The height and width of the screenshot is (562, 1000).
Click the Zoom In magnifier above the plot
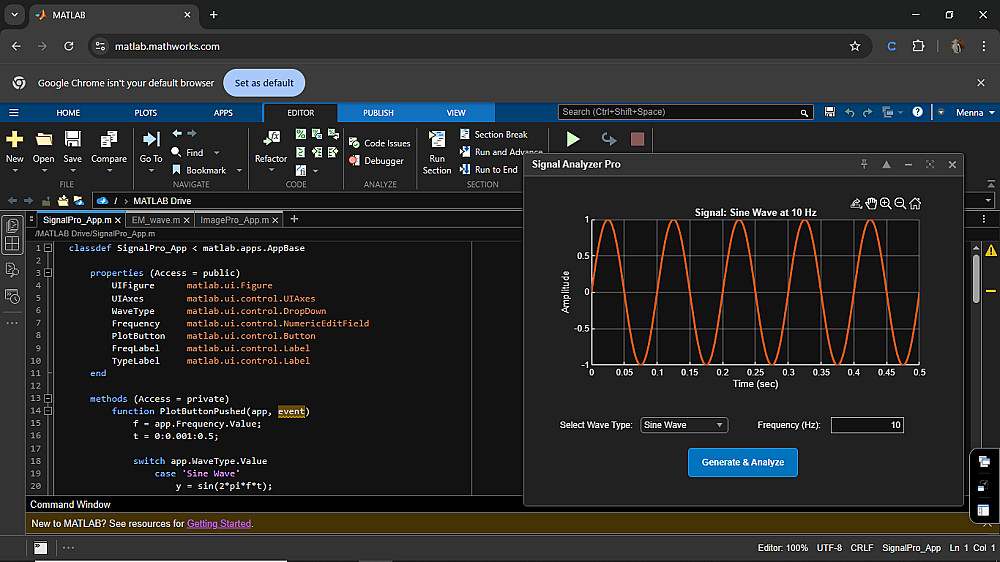(885, 203)
